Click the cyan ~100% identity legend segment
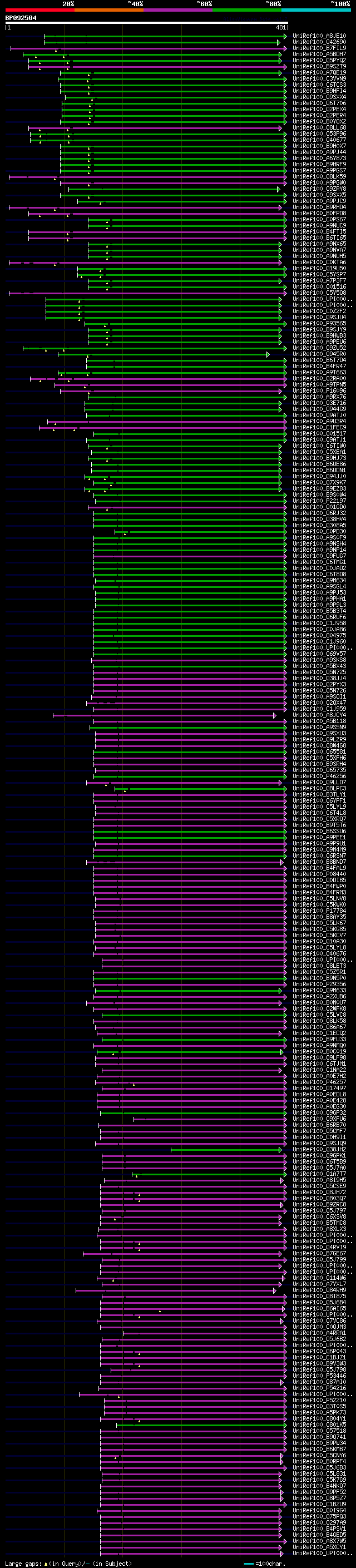 316,10
